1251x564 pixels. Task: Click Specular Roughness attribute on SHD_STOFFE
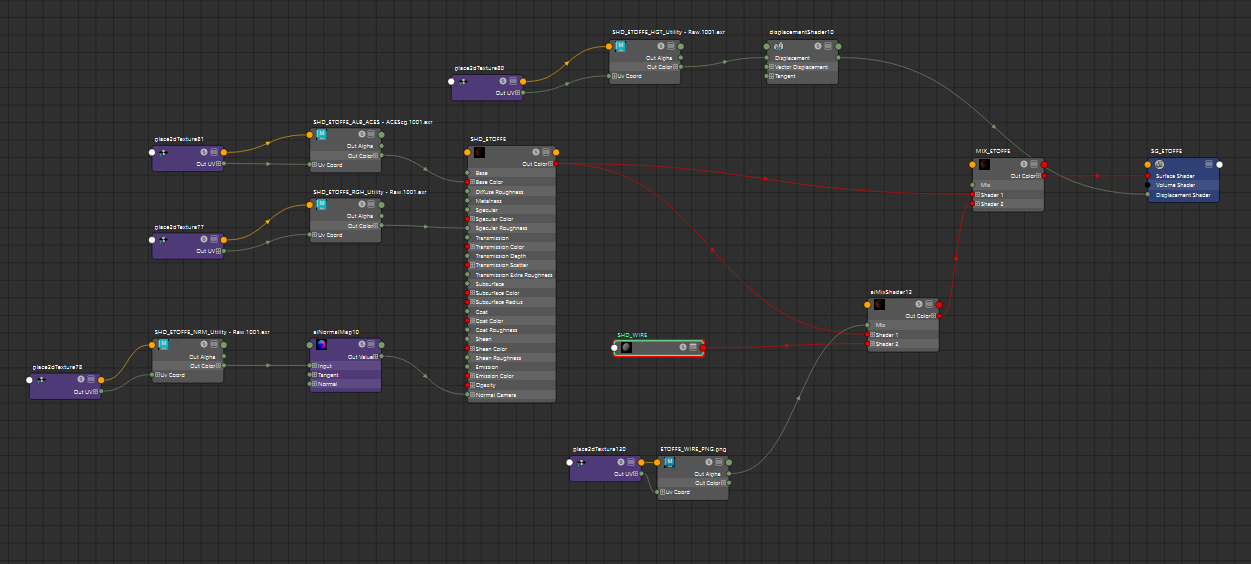[x=511, y=228]
